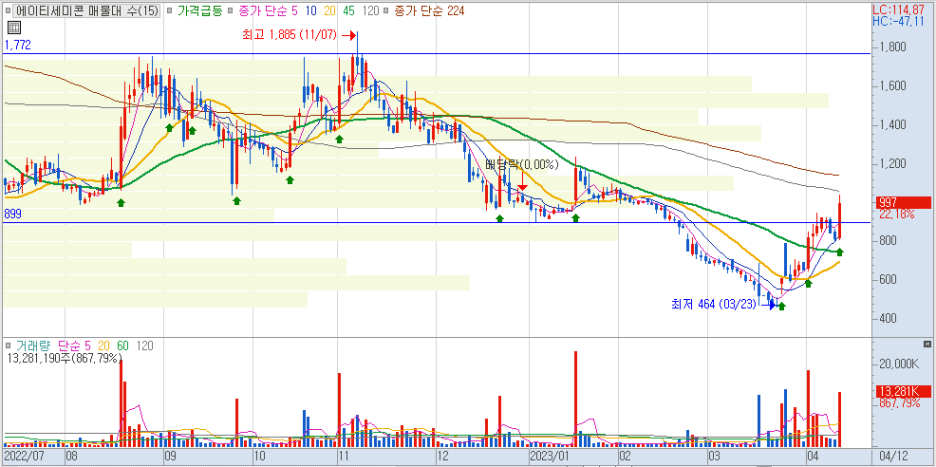Viewport: 936px width, 467px height.
Task: Select the gray 120 volume average label
Action: point(144,345)
